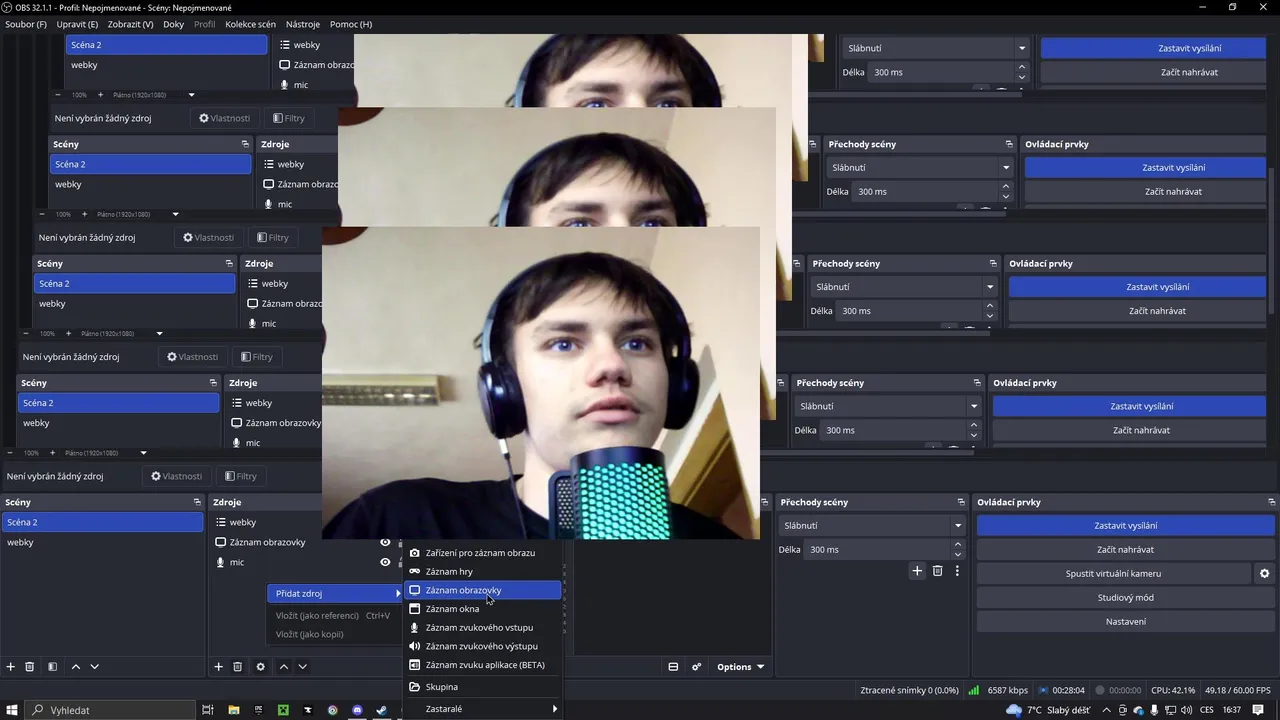Select Záznam okna in the source submenu
The image size is (1280, 720).
[x=483, y=609]
